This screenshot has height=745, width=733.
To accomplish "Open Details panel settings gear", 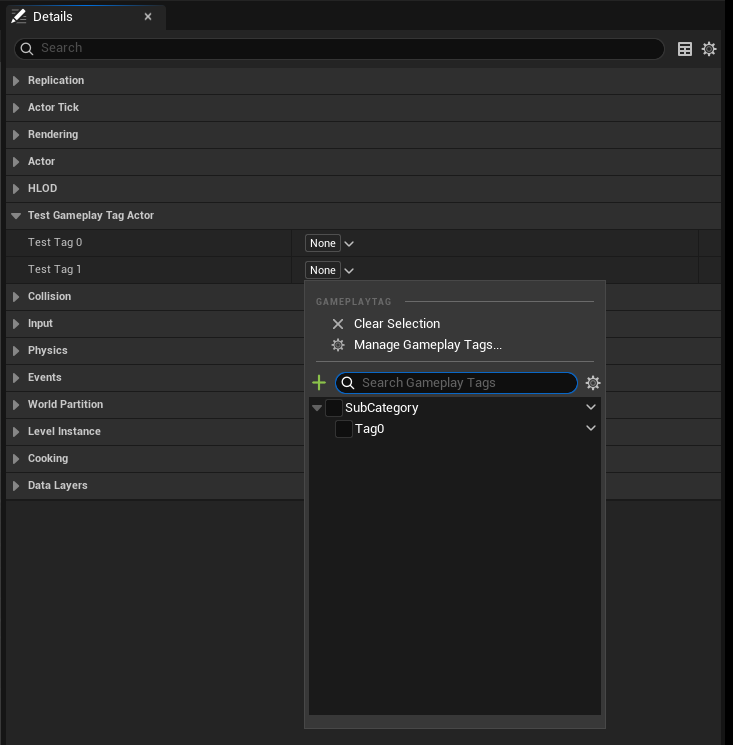I will 709,49.
